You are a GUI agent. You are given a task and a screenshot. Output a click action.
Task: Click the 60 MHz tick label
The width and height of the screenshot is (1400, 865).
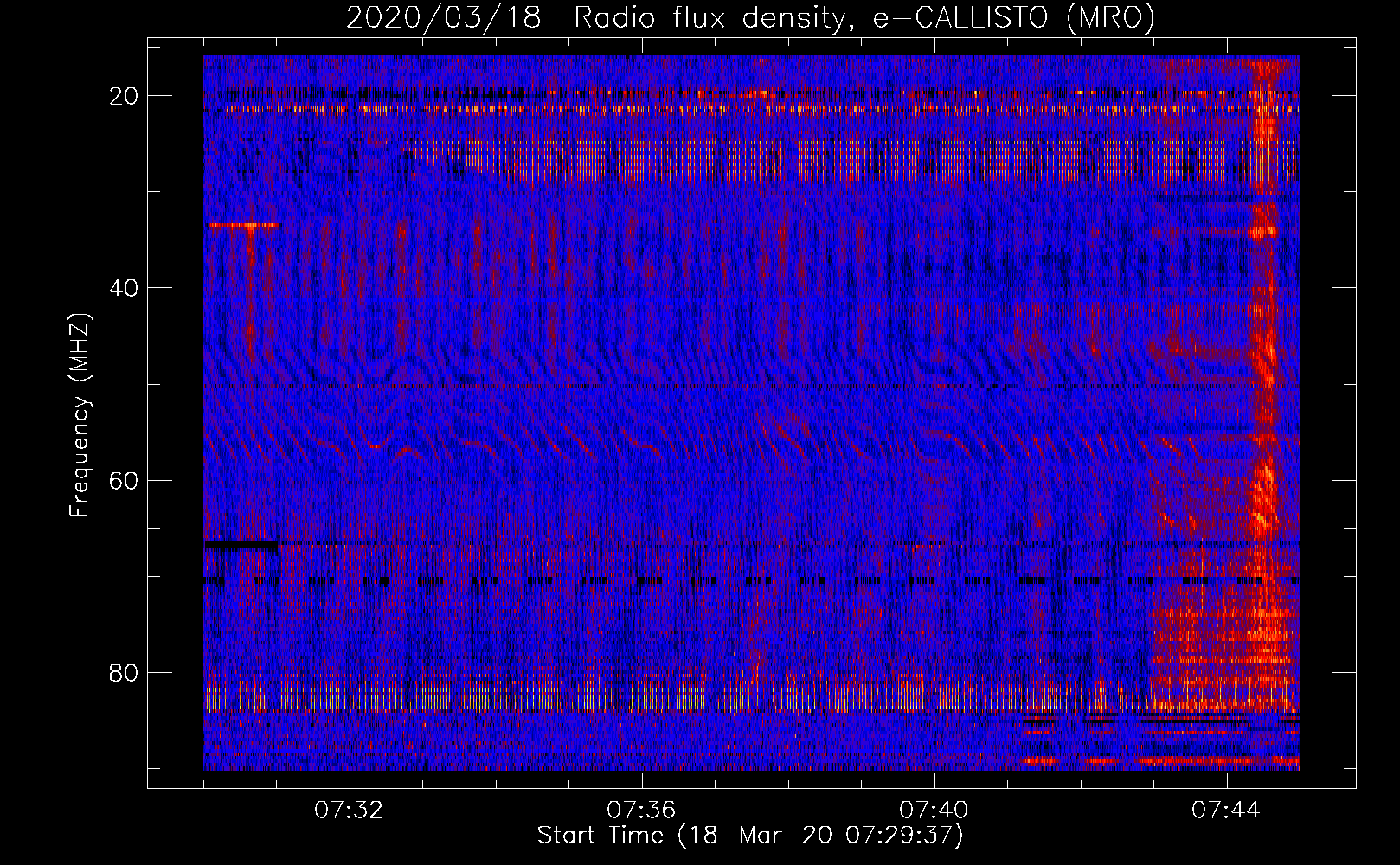point(125,481)
